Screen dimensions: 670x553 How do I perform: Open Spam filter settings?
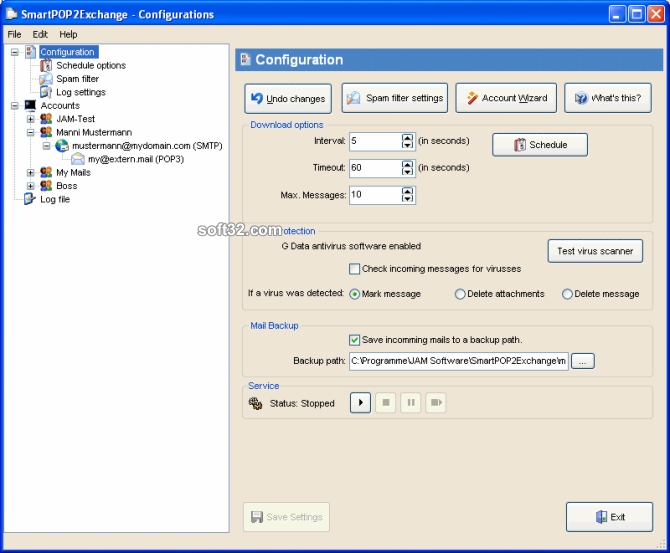click(x=395, y=98)
